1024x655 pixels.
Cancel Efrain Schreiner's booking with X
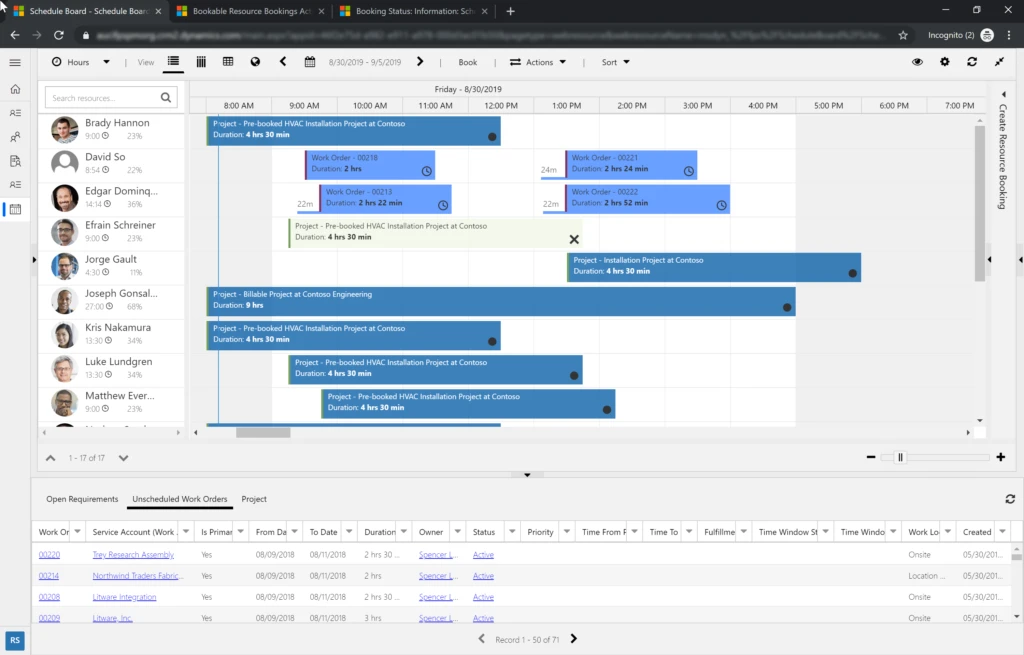click(574, 239)
